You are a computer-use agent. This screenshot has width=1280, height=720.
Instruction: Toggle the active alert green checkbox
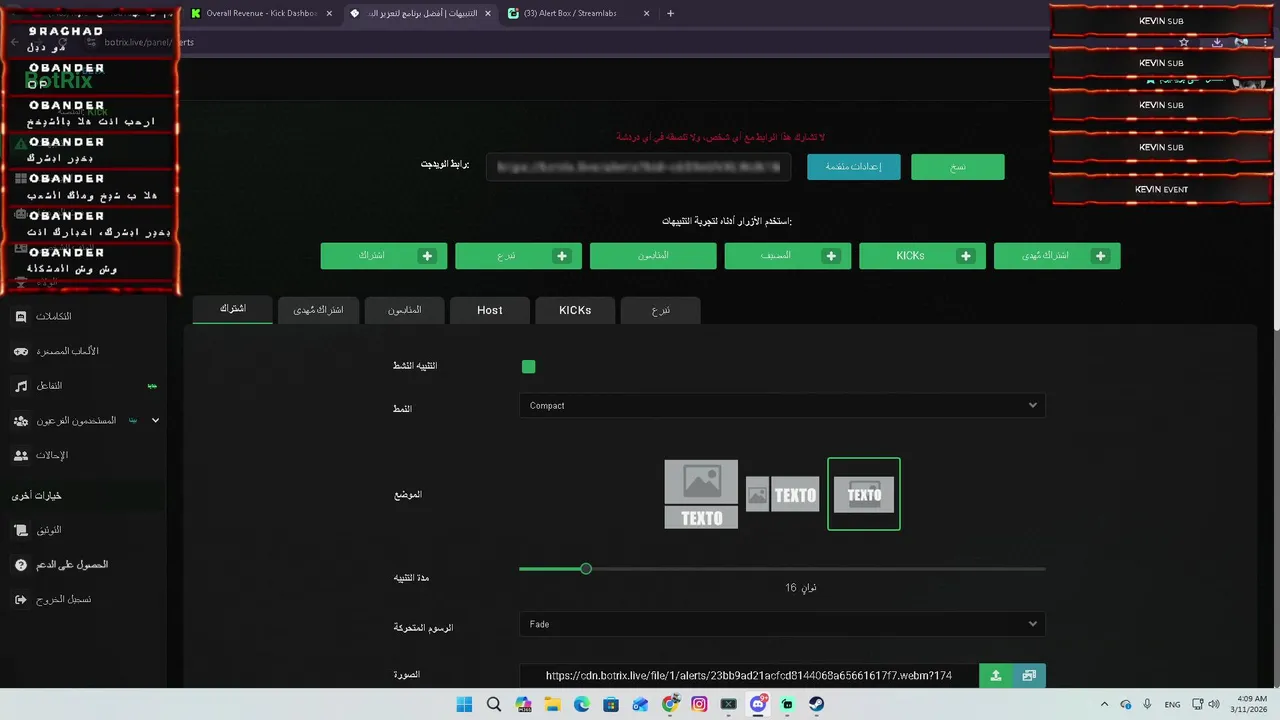(529, 367)
